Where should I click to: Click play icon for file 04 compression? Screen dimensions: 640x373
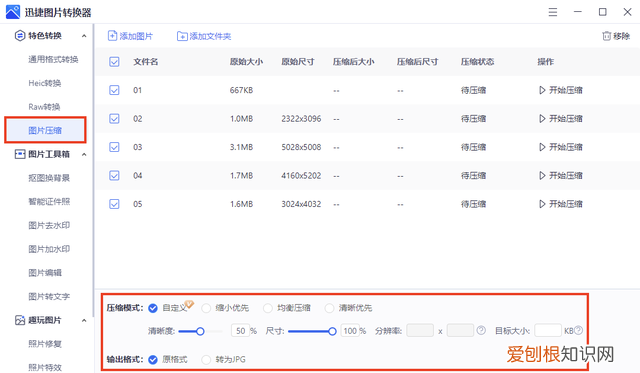[x=542, y=175]
